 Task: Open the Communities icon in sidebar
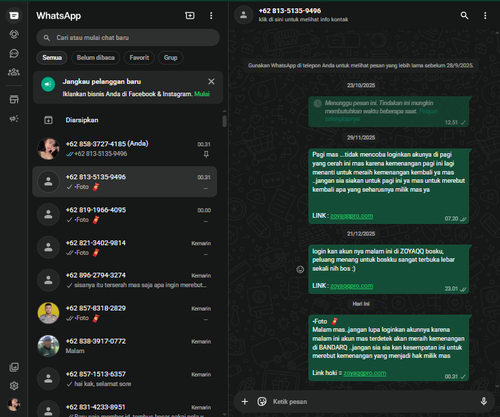[14, 72]
